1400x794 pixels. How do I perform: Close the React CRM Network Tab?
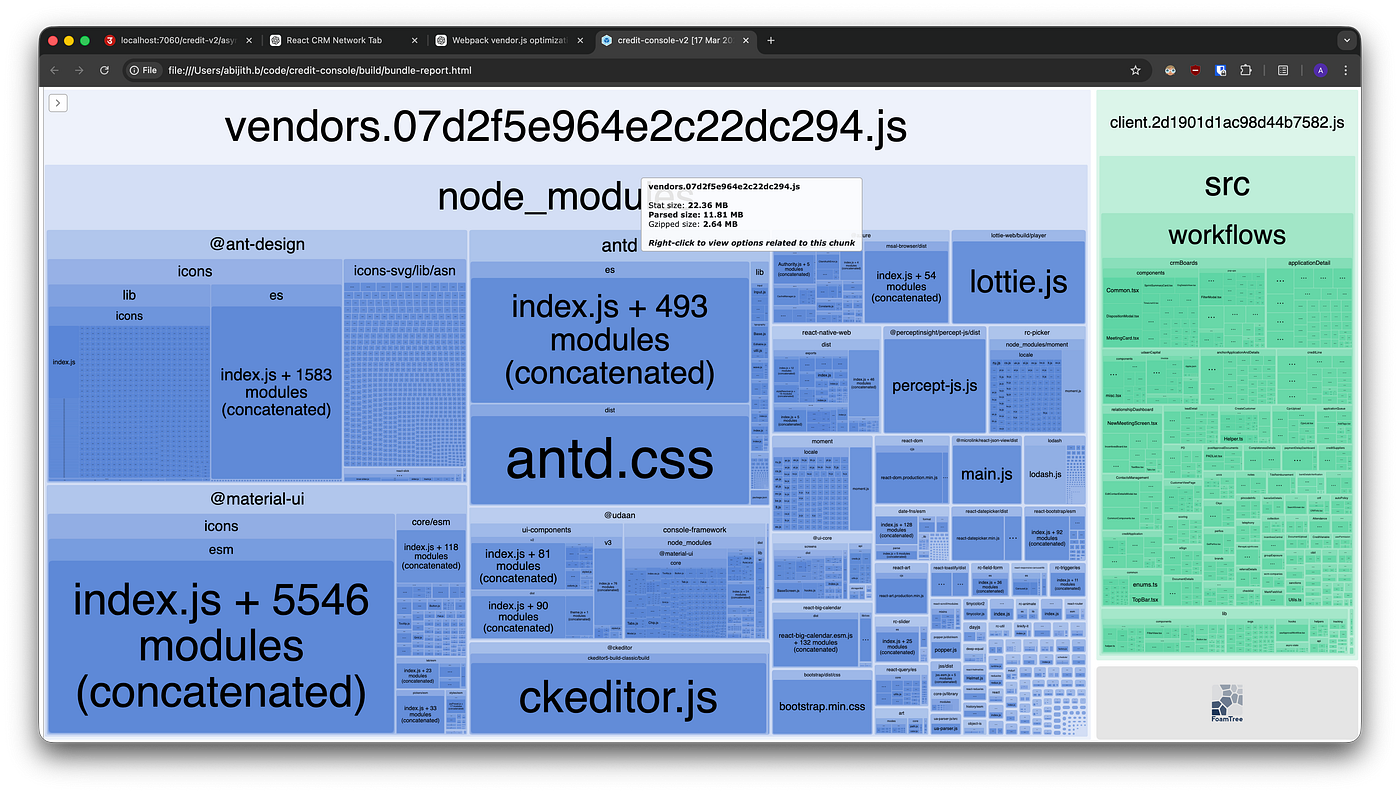click(414, 40)
